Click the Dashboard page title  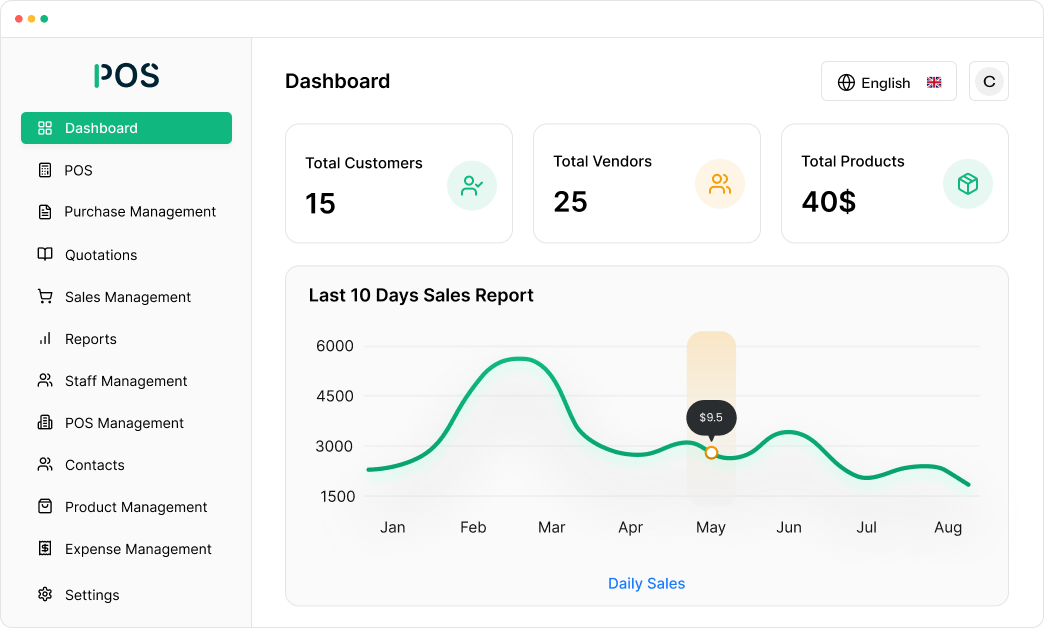tap(338, 81)
